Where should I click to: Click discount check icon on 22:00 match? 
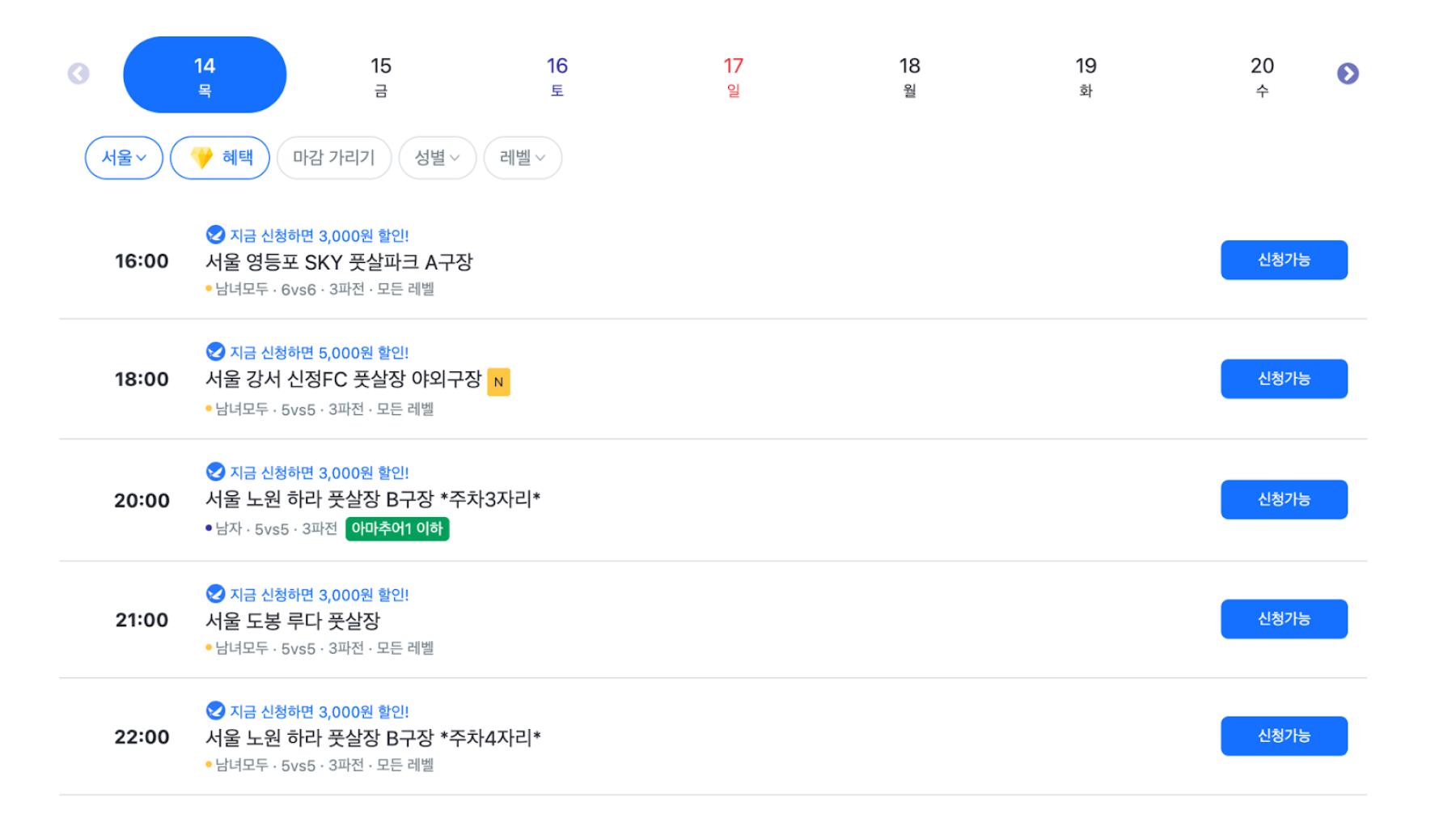tap(215, 711)
